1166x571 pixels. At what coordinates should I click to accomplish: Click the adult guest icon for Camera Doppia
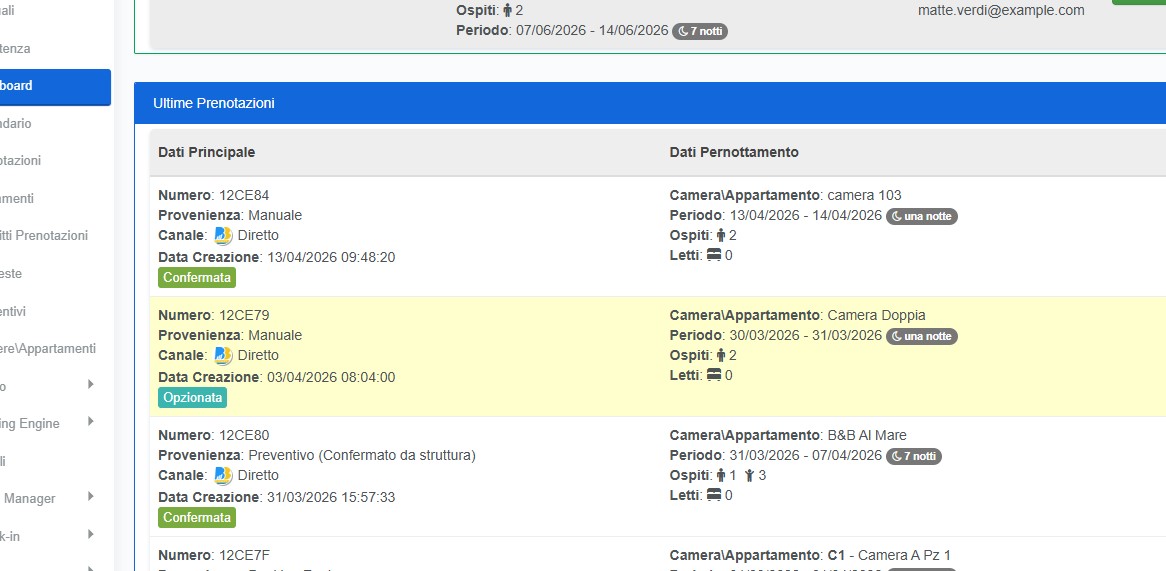[x=720, y=356]
